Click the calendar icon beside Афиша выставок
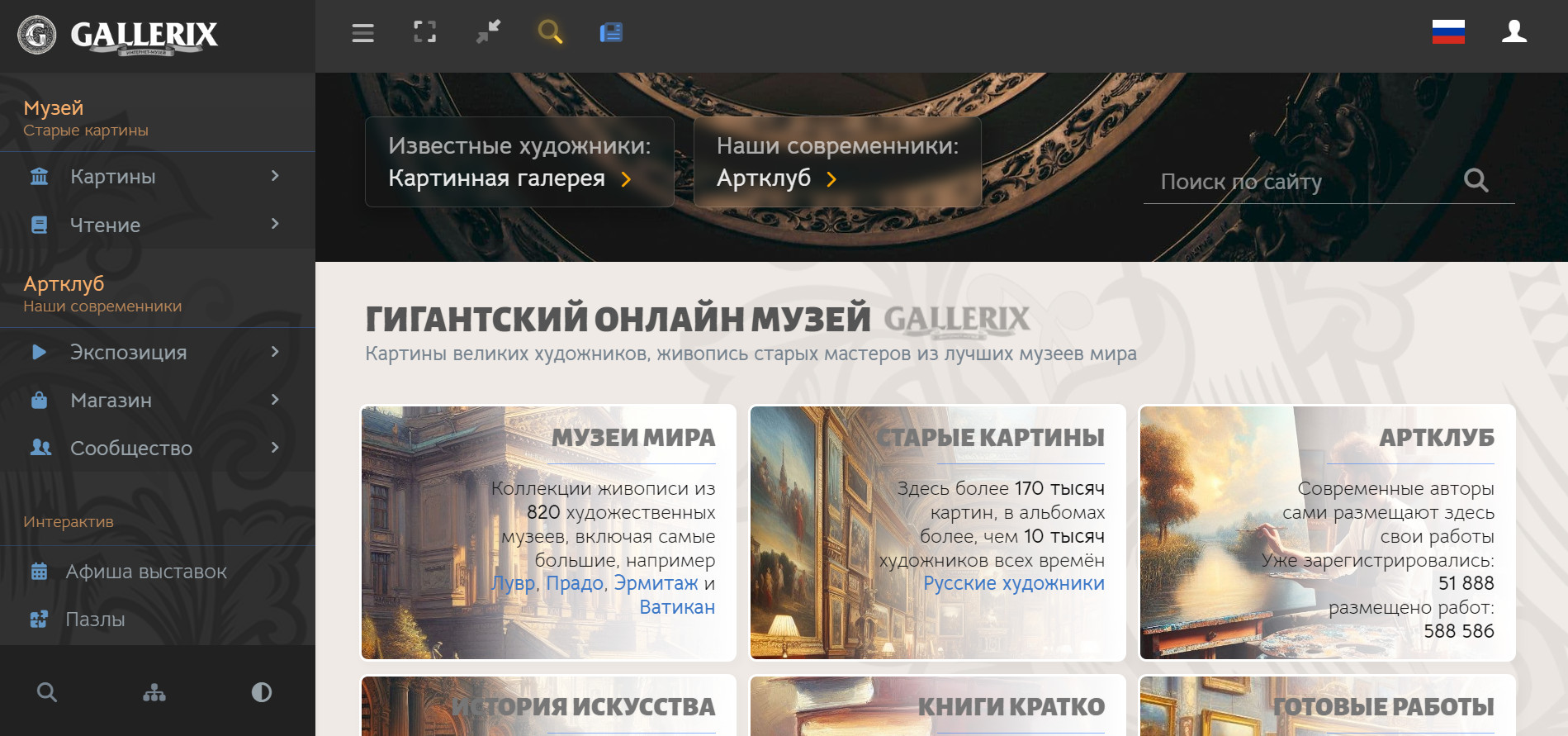Image resolution: width=1568 pixels, height=736 pixels. click(39, 572)
